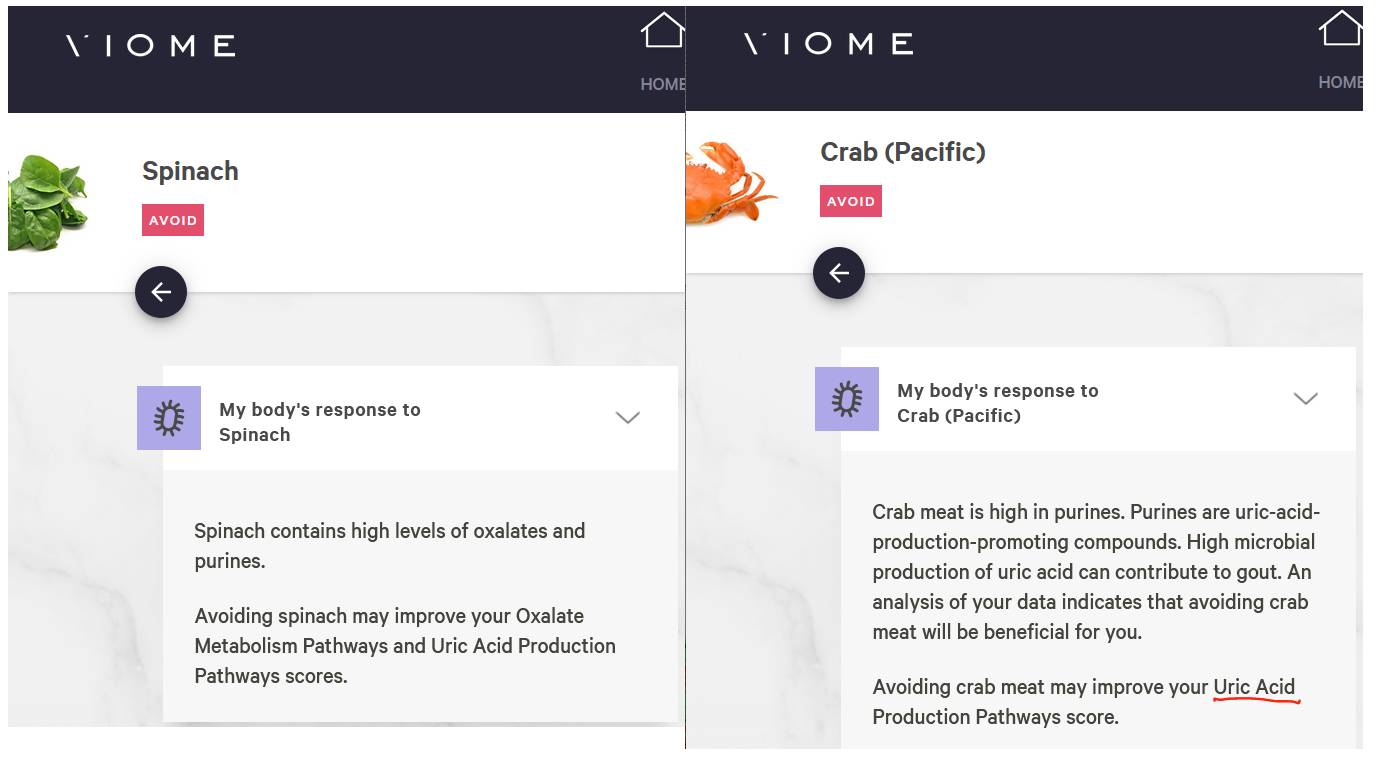Click the underlined 'Uric Acid' text
The width and height of the screenshot is (1398, 769).
(1254, 687)
